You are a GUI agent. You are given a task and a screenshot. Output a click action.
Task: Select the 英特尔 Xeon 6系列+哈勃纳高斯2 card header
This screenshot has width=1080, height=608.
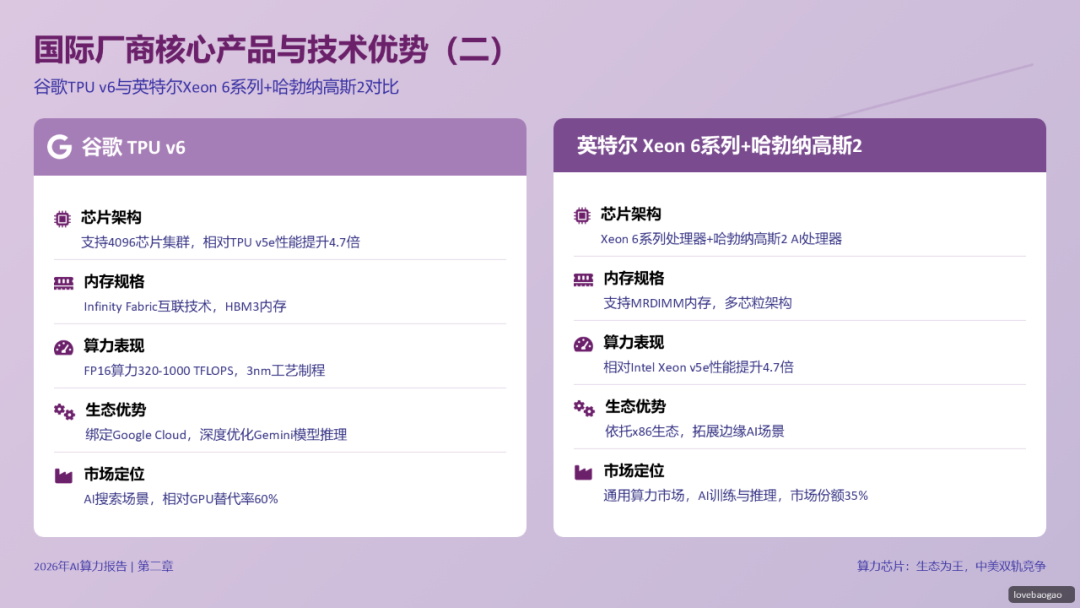pos(800,146)
